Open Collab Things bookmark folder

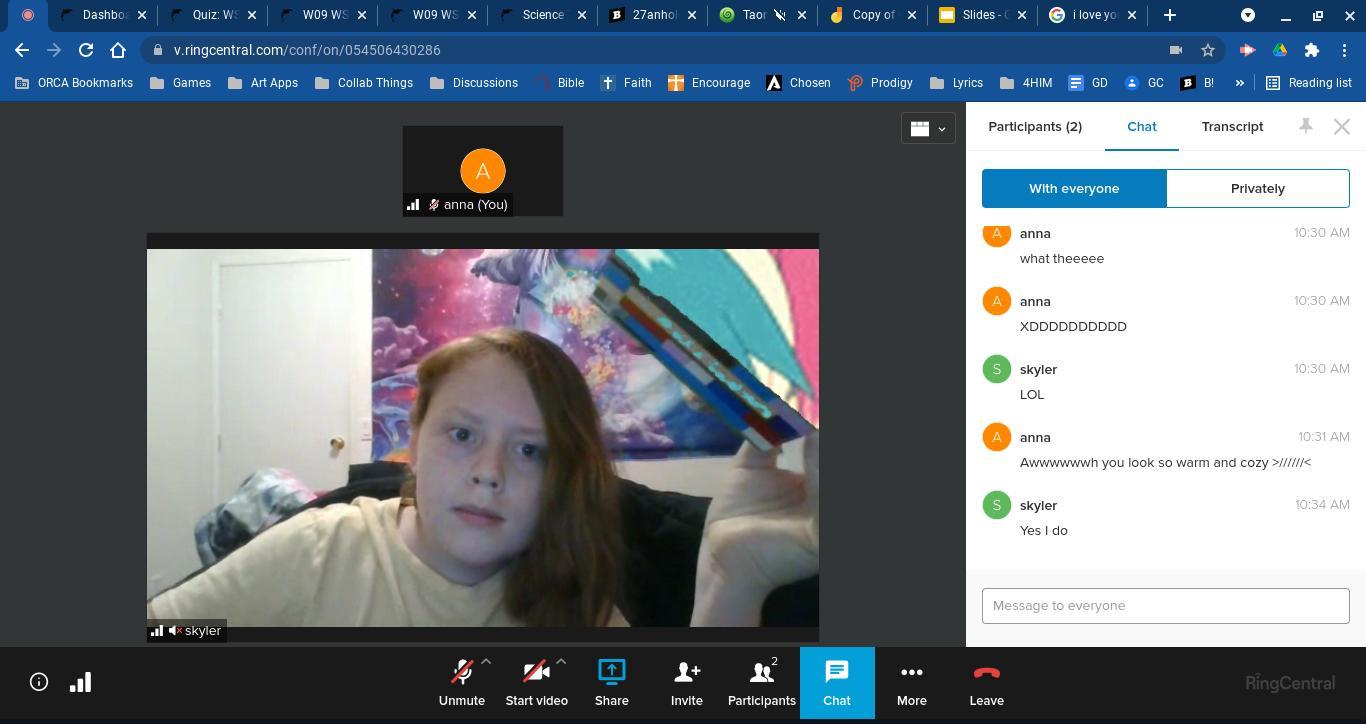(363, 83)
